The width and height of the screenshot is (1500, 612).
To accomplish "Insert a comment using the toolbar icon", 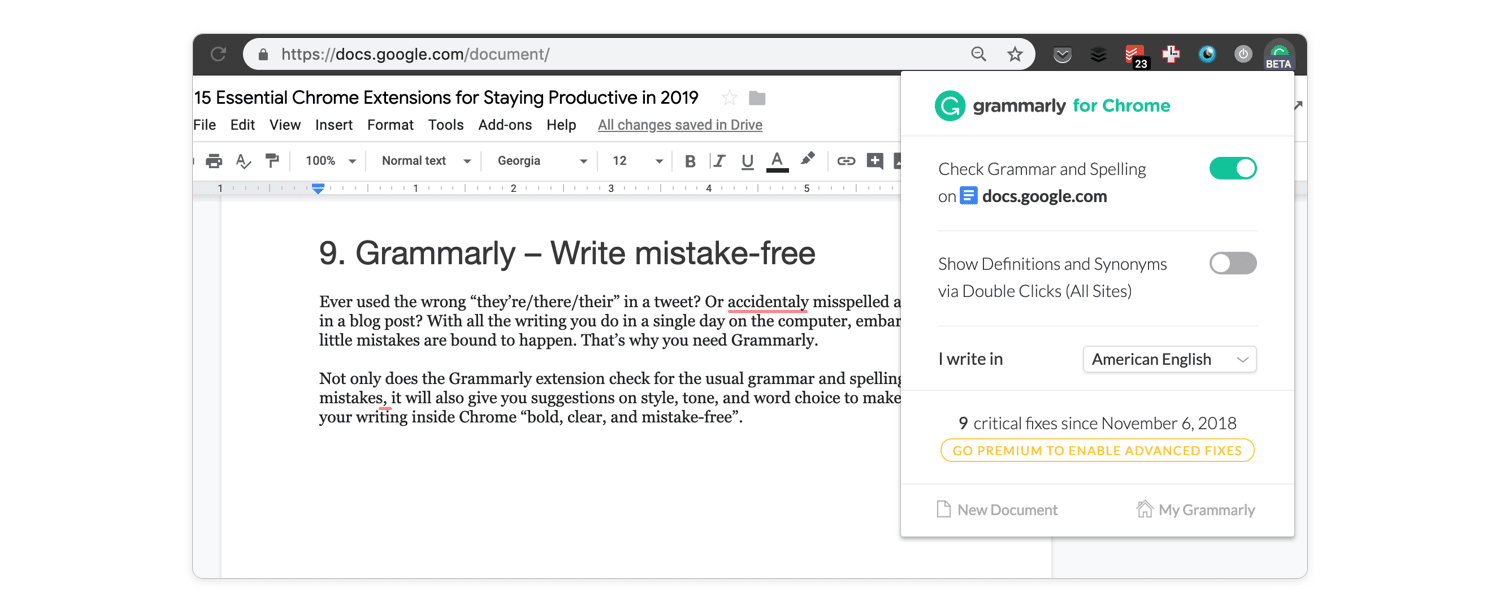I will (x=875, y=160).
